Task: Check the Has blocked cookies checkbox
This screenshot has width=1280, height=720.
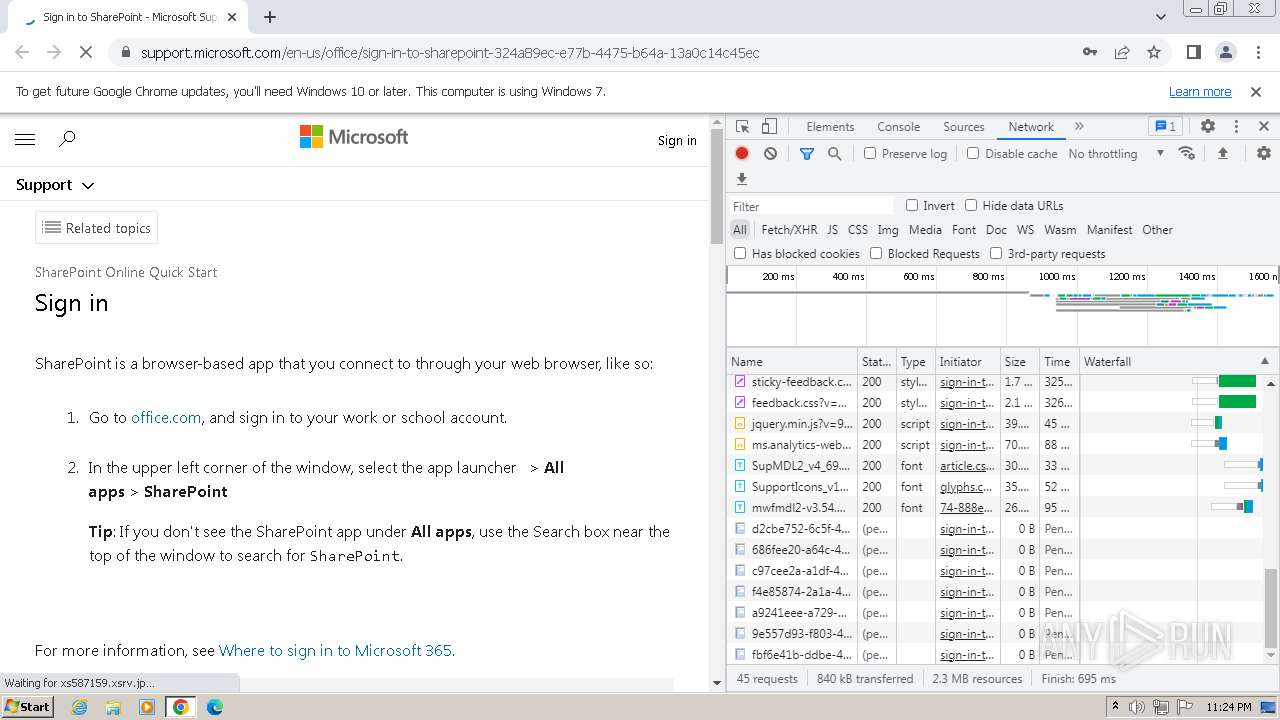Action: 741,254
